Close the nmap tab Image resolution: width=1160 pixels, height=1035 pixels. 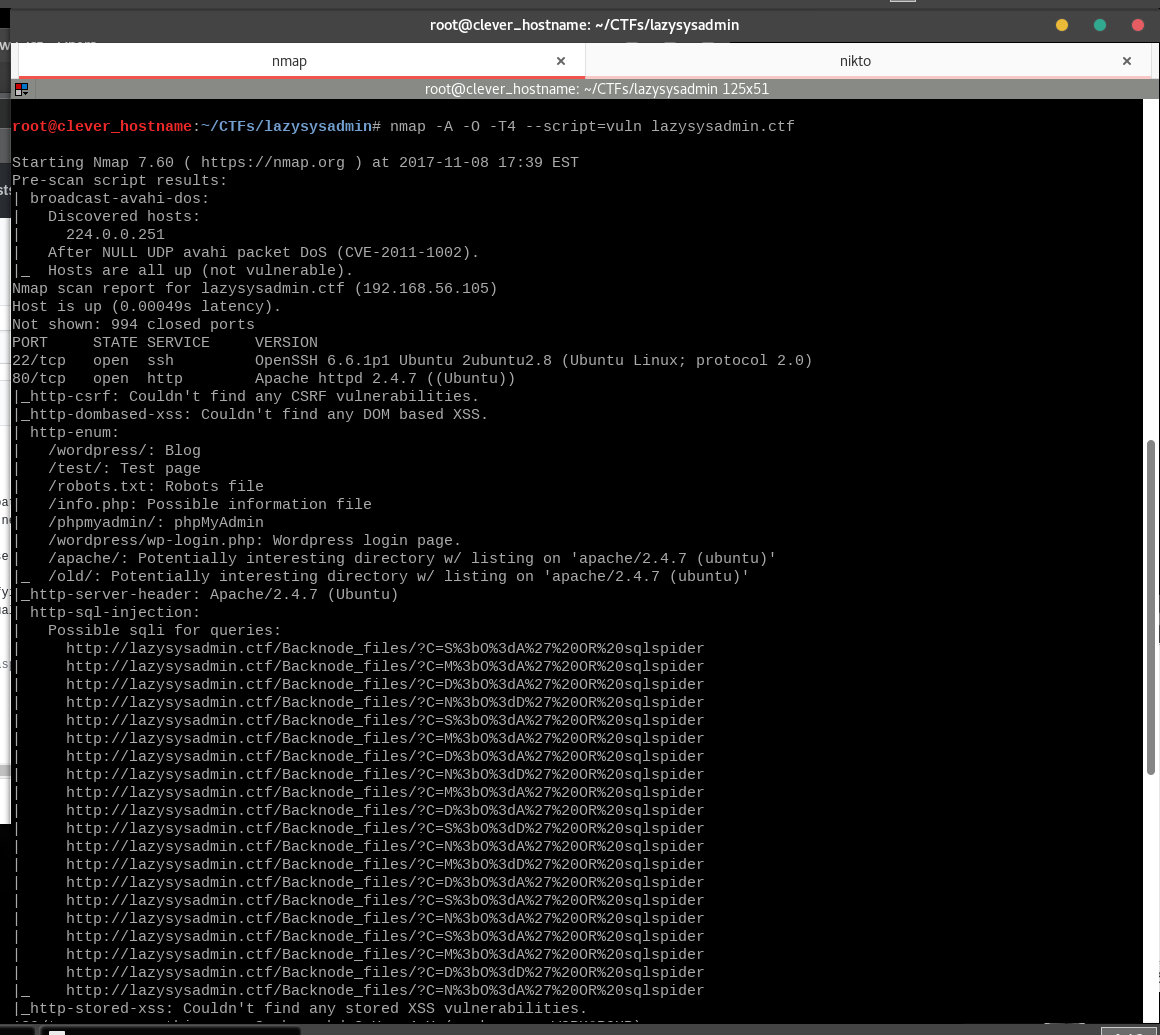tap(561, 61)
